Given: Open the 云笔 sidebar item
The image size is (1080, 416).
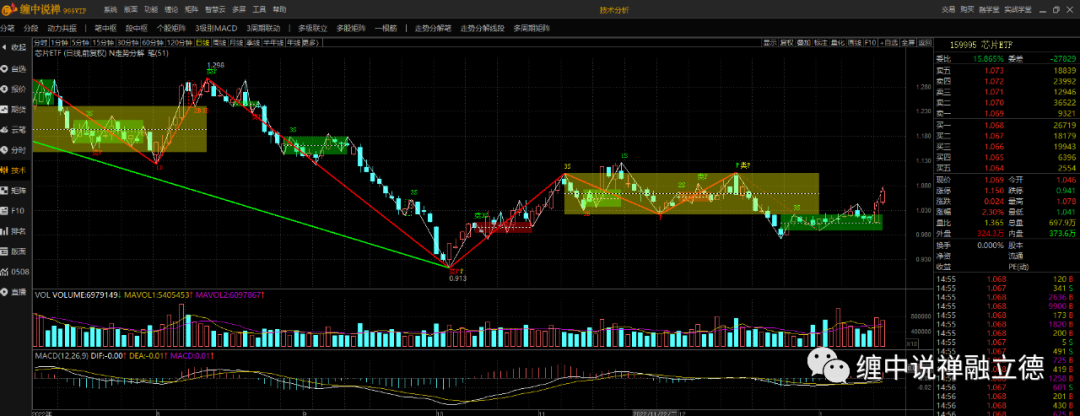Looking at the screenshot, I should coord(14,129).
